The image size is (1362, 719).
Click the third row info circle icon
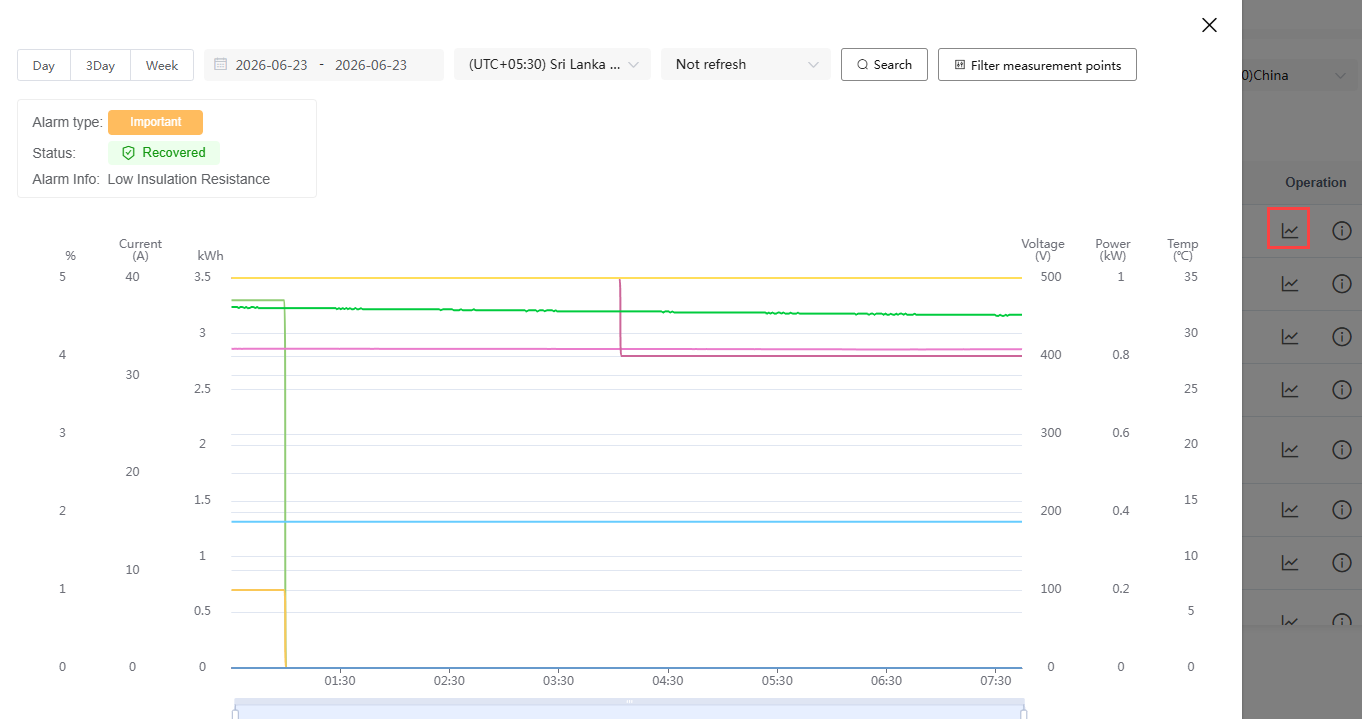pos(1342,337)
